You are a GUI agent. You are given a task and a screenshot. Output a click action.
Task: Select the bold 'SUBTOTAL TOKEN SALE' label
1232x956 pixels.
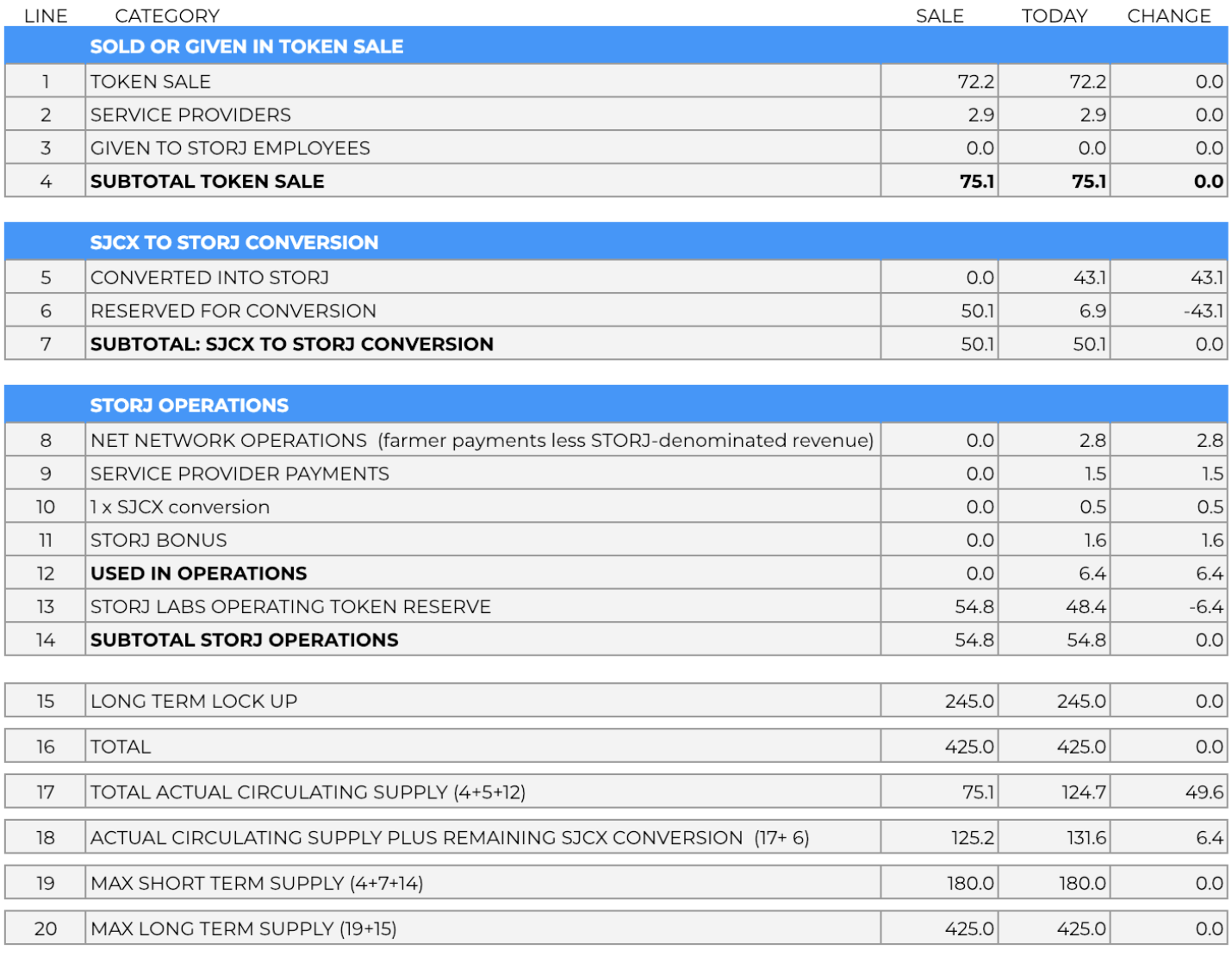pos(208,182)
